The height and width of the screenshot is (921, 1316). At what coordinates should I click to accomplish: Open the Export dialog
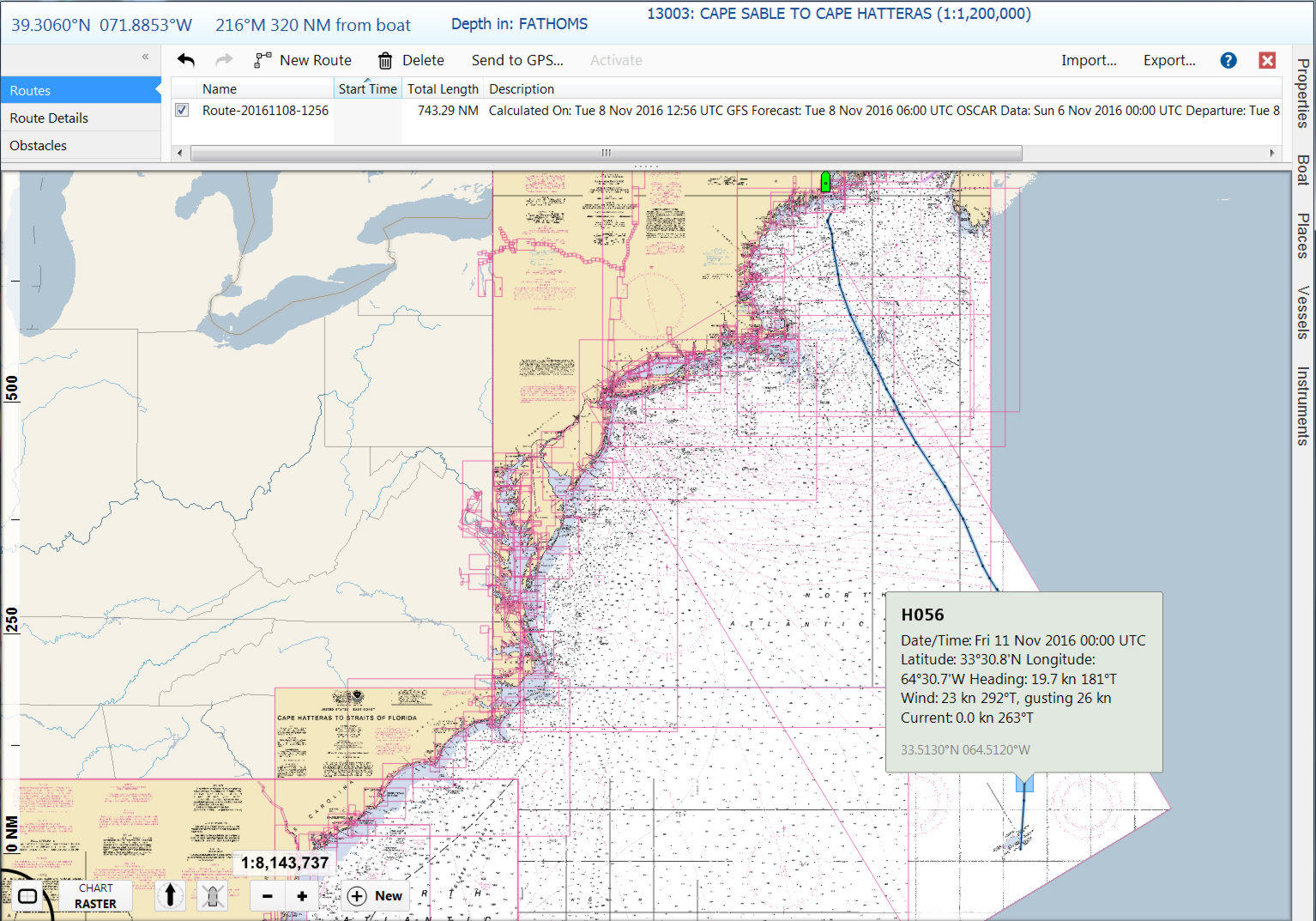click(1169, 60)
